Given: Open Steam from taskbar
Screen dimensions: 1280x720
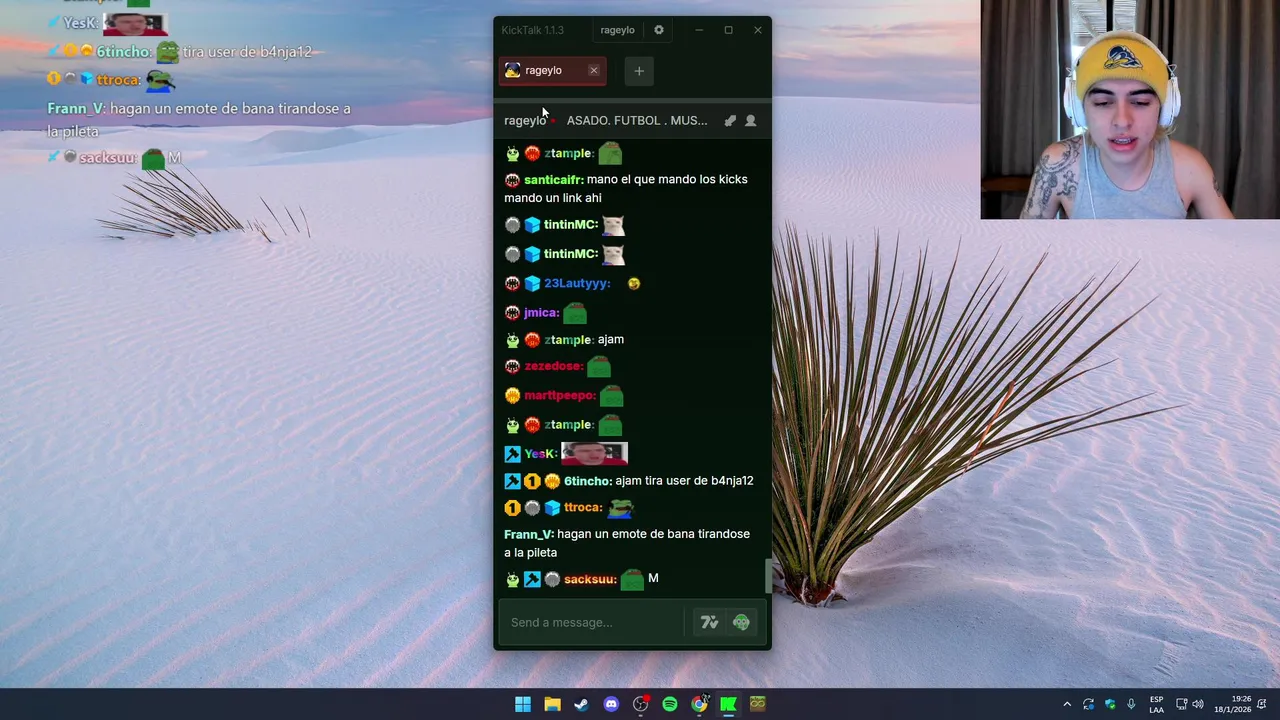Looking at the screenshot, I should (x=581, y=704).
